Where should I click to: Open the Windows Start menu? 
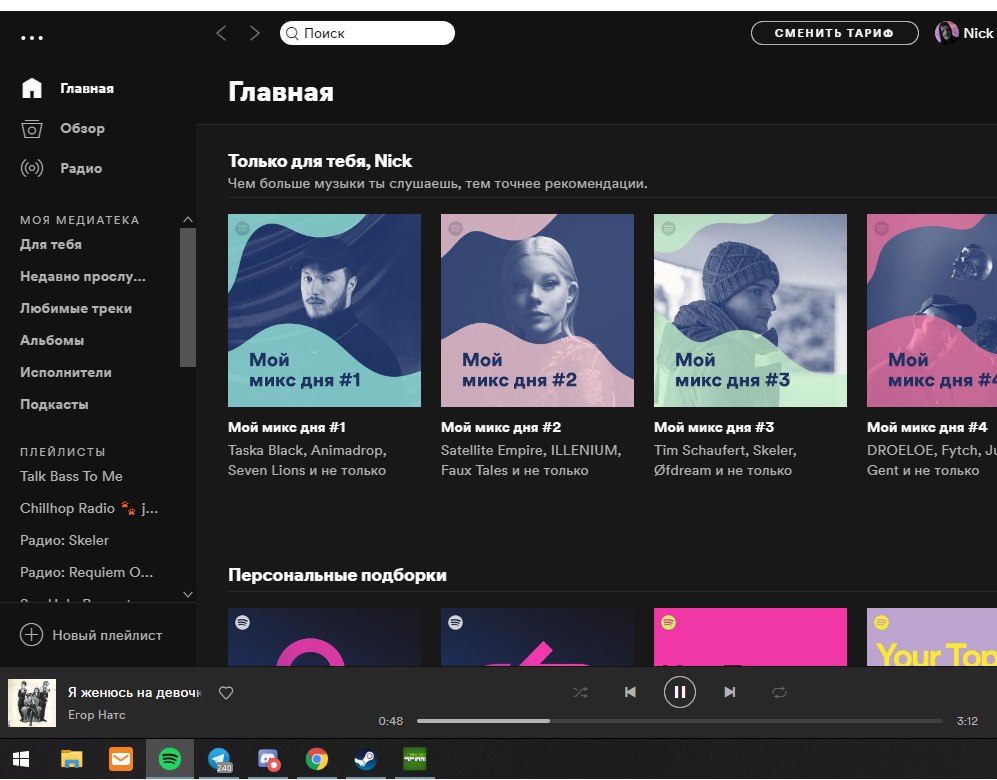click(x=21, y=759)
